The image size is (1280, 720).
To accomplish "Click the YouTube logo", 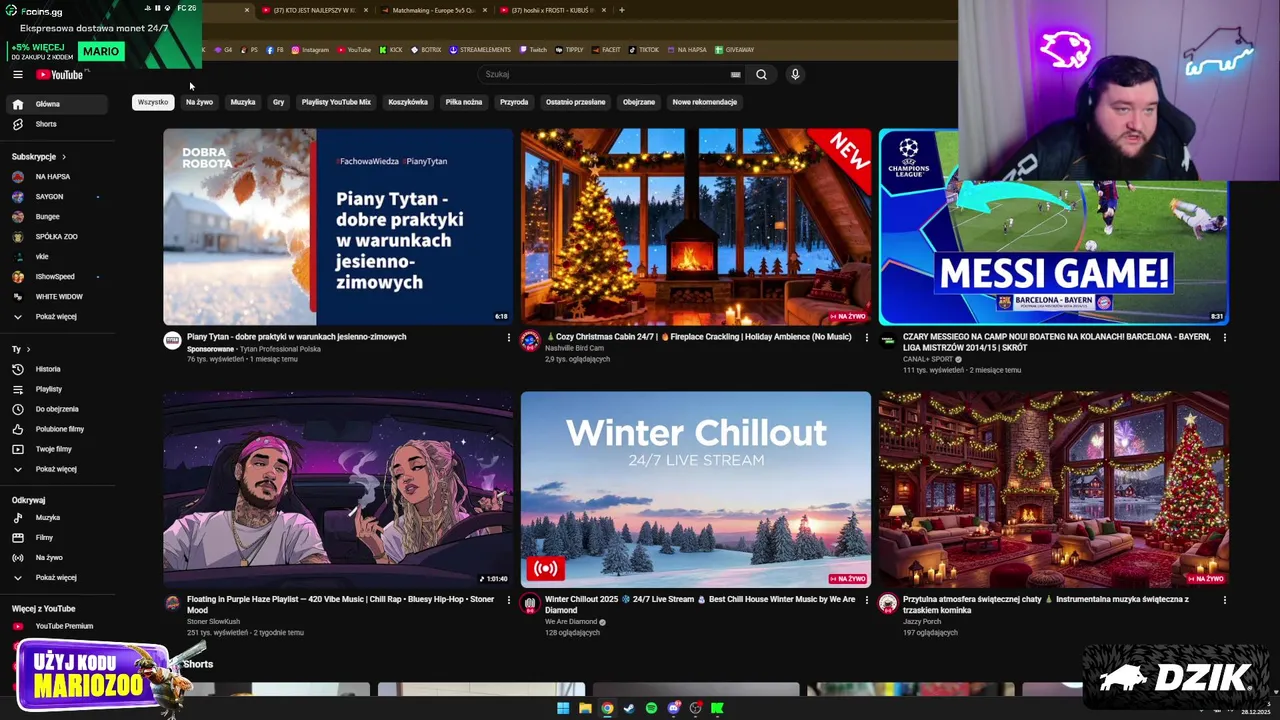I will (60, 74).
